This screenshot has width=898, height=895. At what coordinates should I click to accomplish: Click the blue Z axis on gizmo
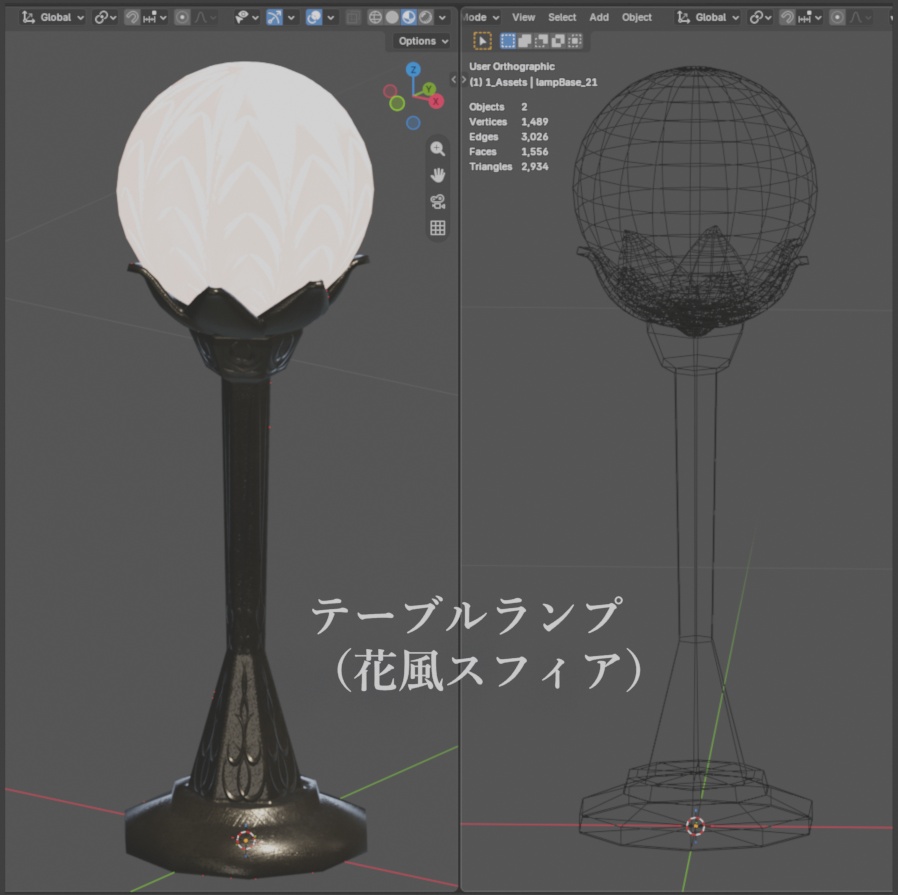[413, 70]
